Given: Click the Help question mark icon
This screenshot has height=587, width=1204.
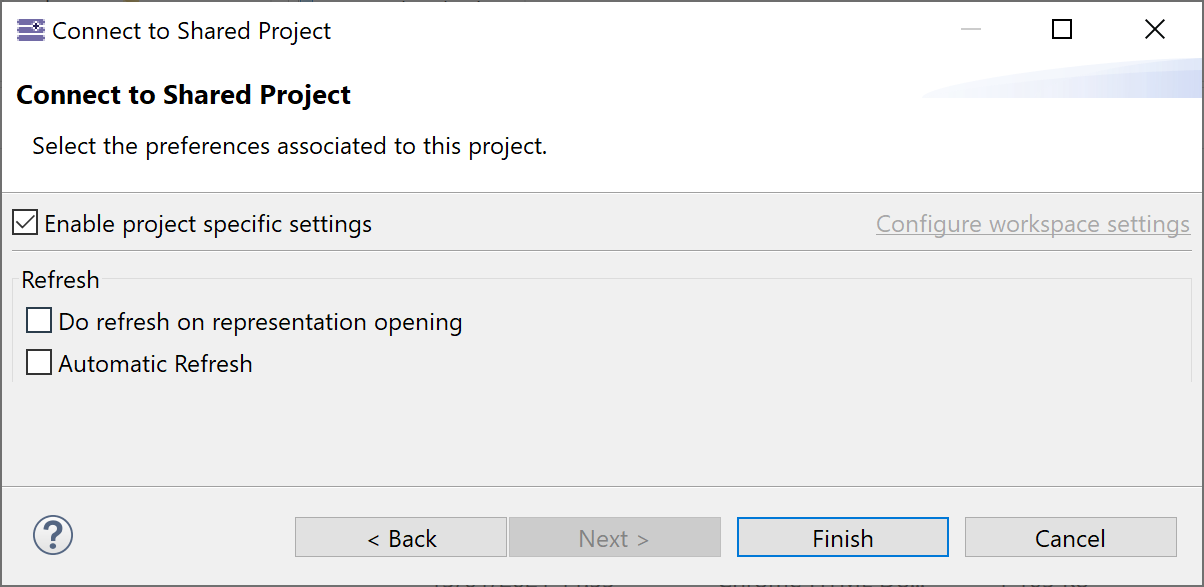Looking at the screenshot, I should tap(53, 535).
